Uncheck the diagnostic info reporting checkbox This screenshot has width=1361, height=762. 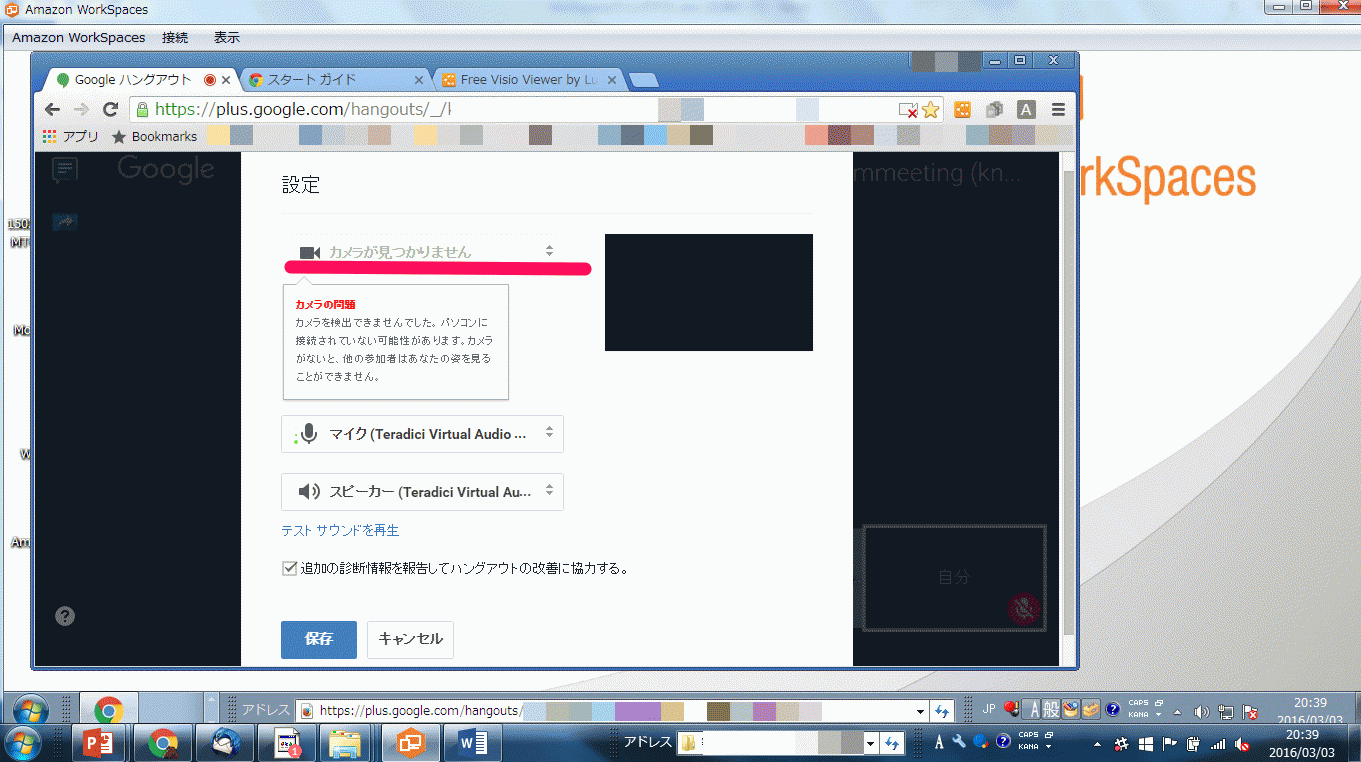click(289, 568)
